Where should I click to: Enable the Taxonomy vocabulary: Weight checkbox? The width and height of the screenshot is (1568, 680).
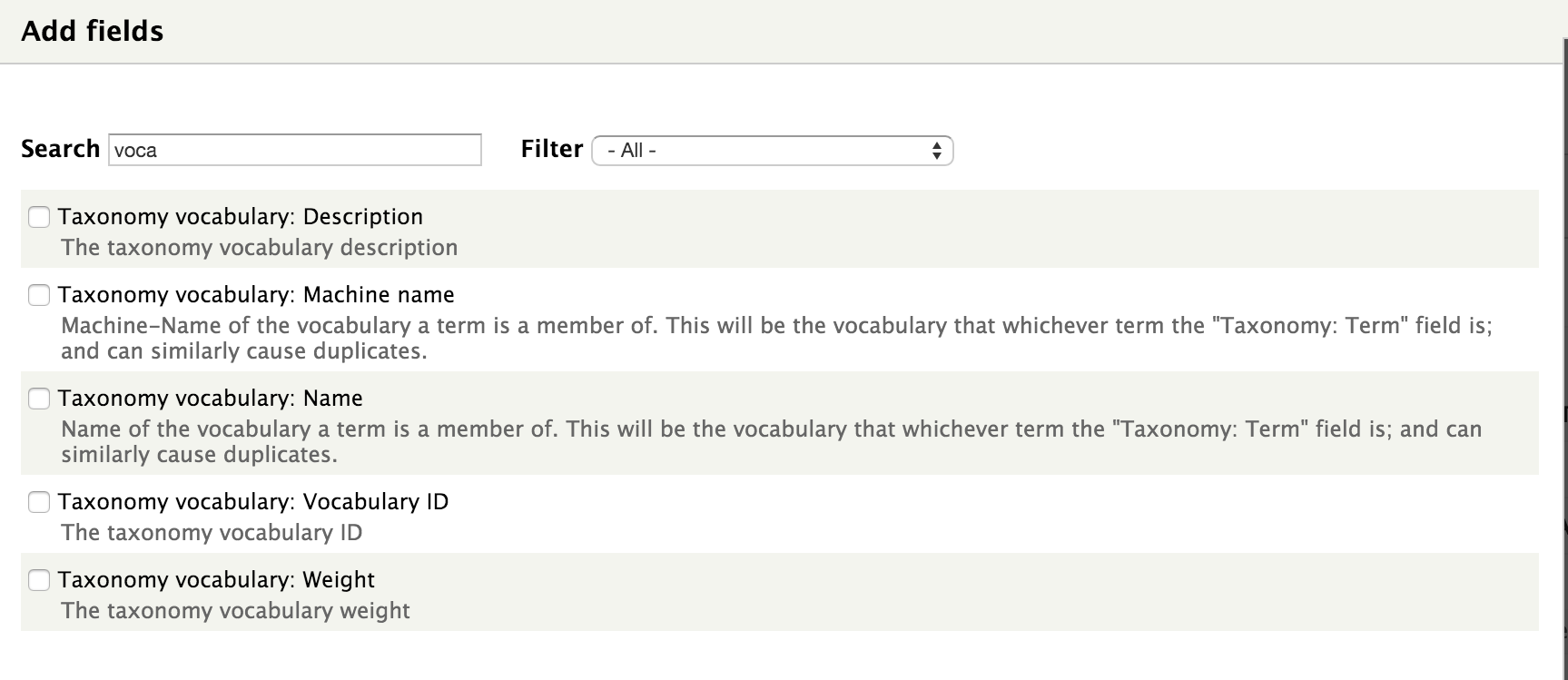[x=39, y=579]
